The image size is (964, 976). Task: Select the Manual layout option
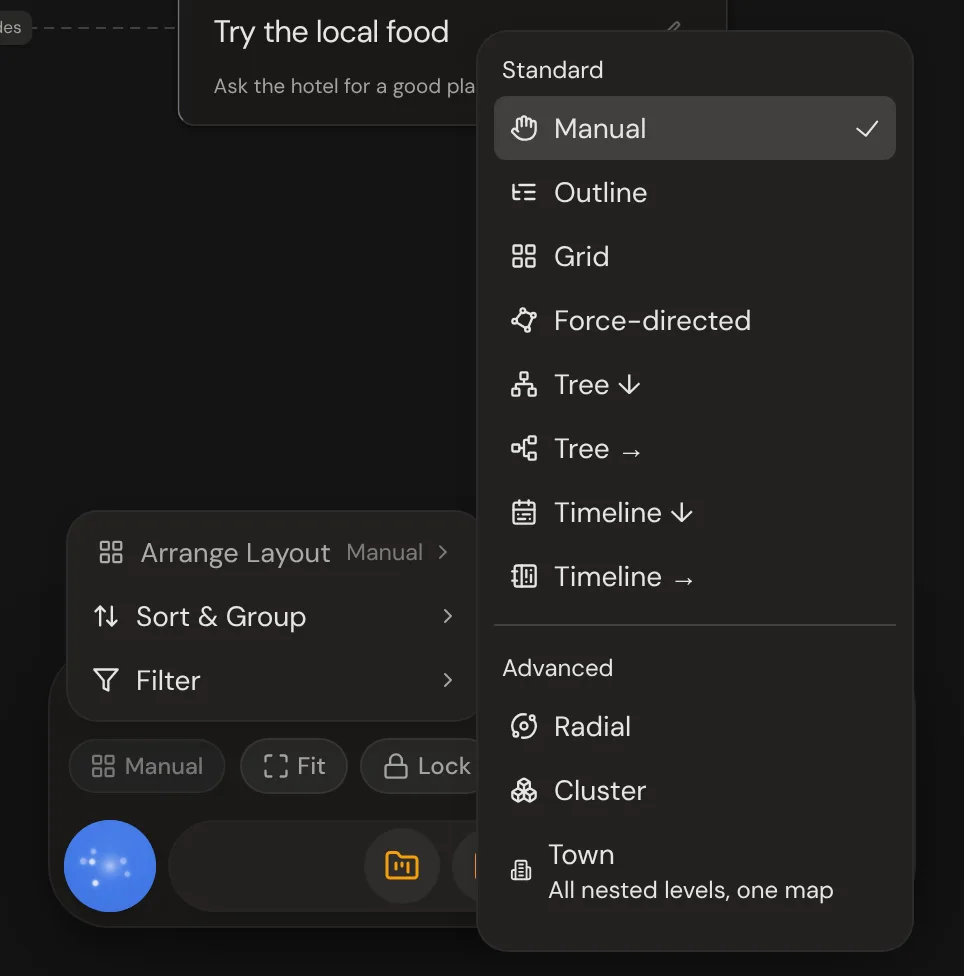pos(695,128)
